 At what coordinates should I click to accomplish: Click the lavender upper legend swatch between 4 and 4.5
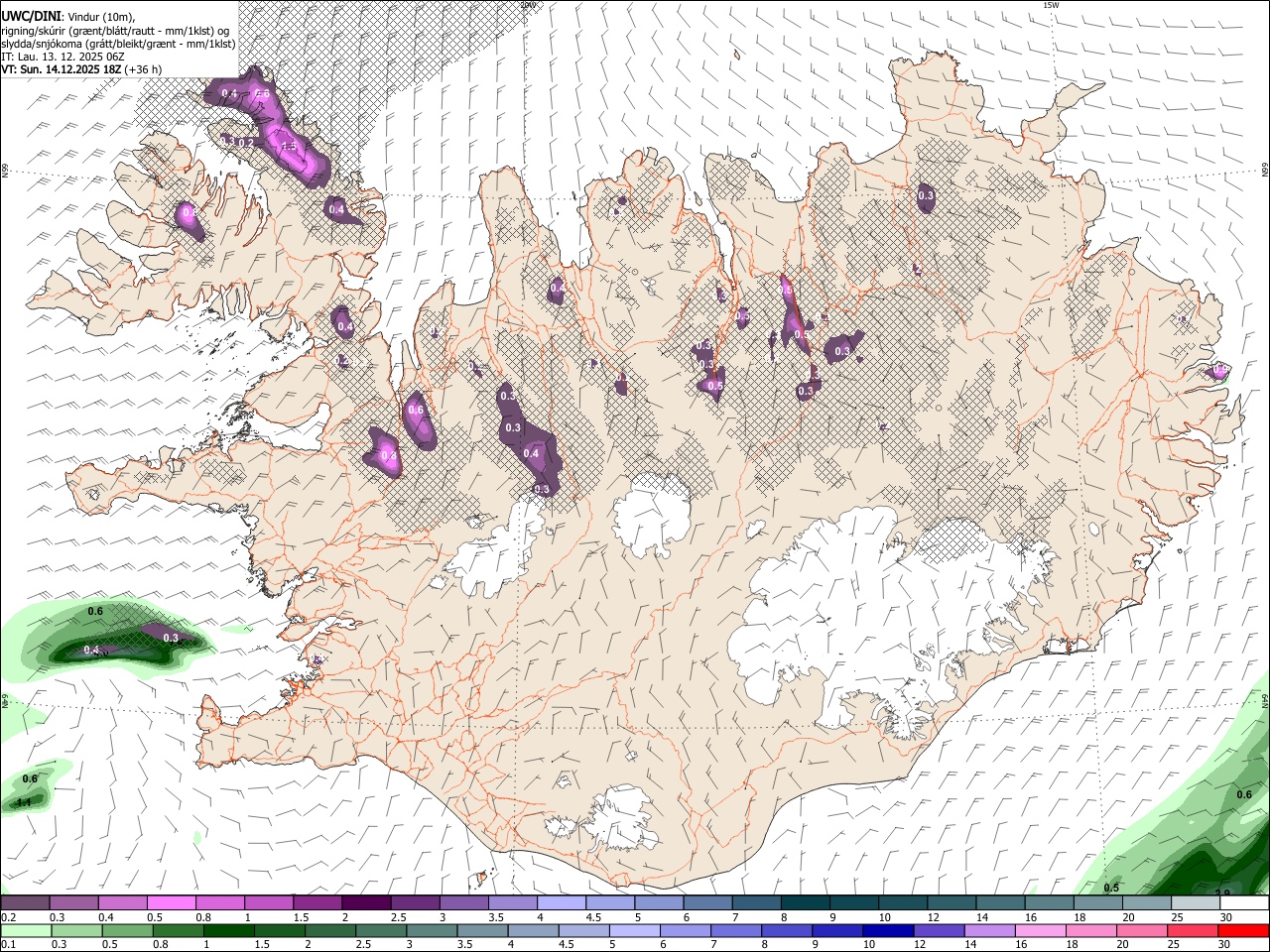pyautogui.click(x=562, y=903)
